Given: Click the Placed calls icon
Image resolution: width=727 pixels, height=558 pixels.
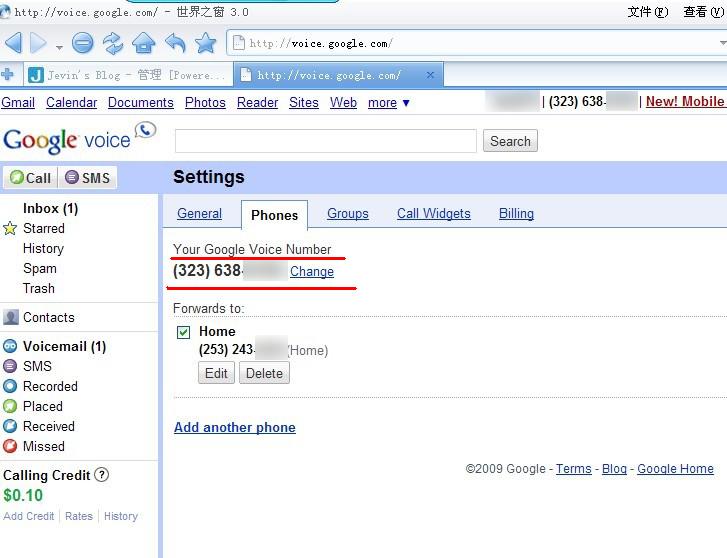Looking at the screenshot, I should tap(10, 406).
